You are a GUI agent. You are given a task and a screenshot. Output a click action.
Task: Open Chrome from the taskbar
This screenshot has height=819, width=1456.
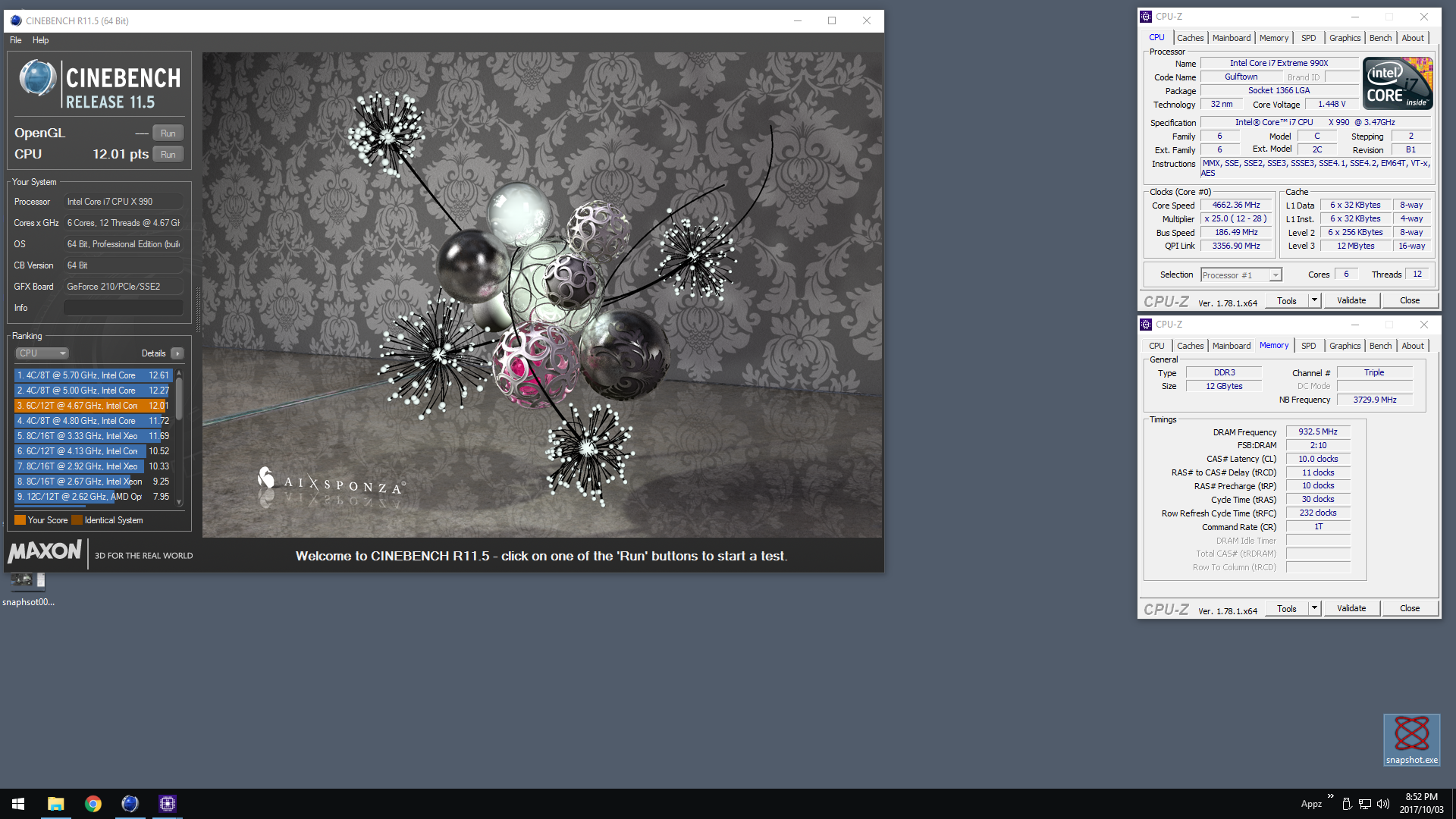tap(93, 804)
